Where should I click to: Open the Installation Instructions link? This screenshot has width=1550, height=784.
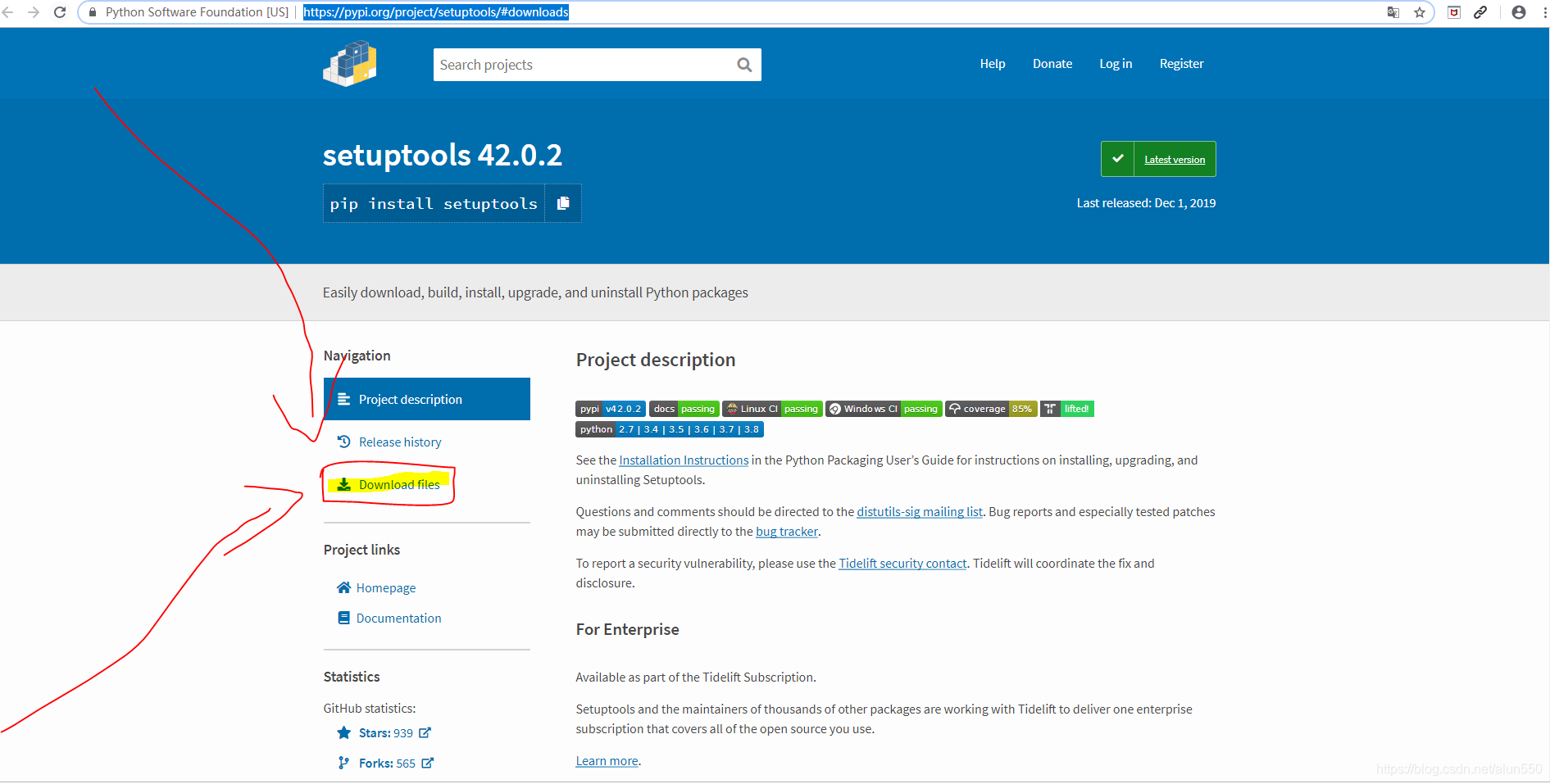684,460
